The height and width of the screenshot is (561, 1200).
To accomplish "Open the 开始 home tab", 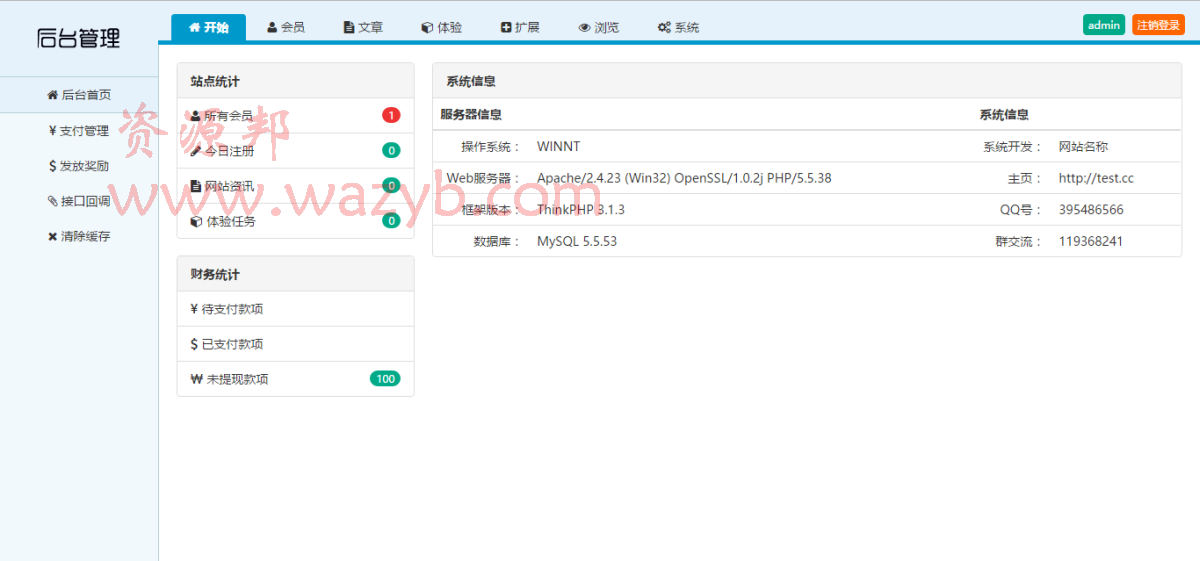I will click(x=208, y=27).
